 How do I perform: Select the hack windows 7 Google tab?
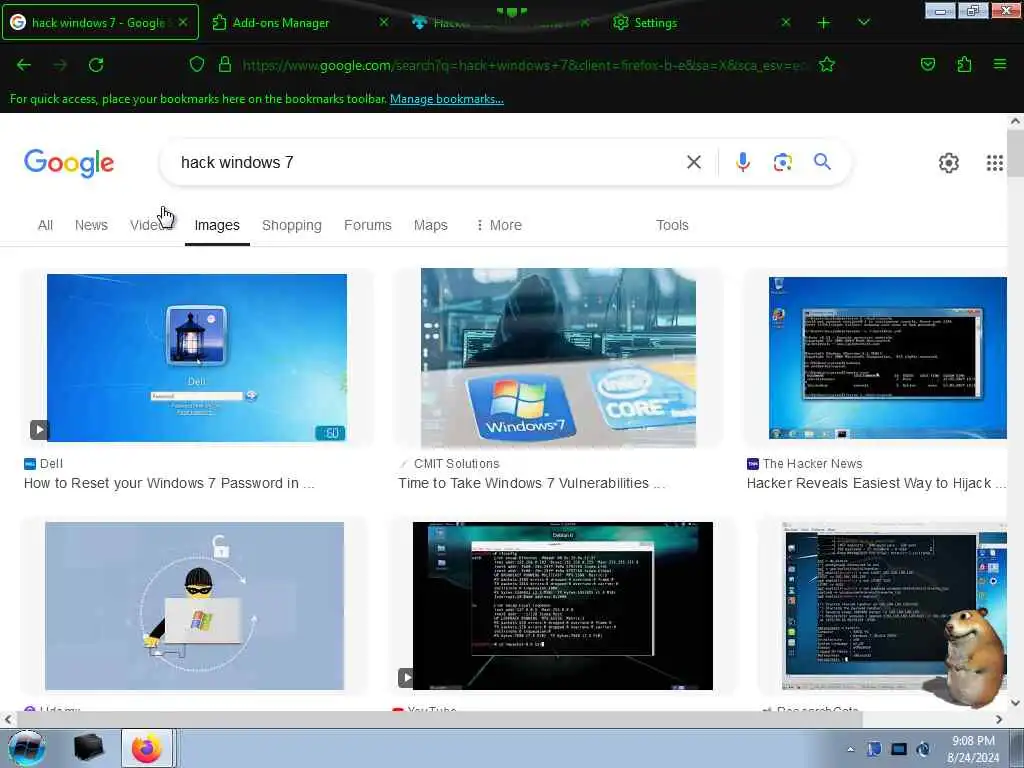point(98,23)
